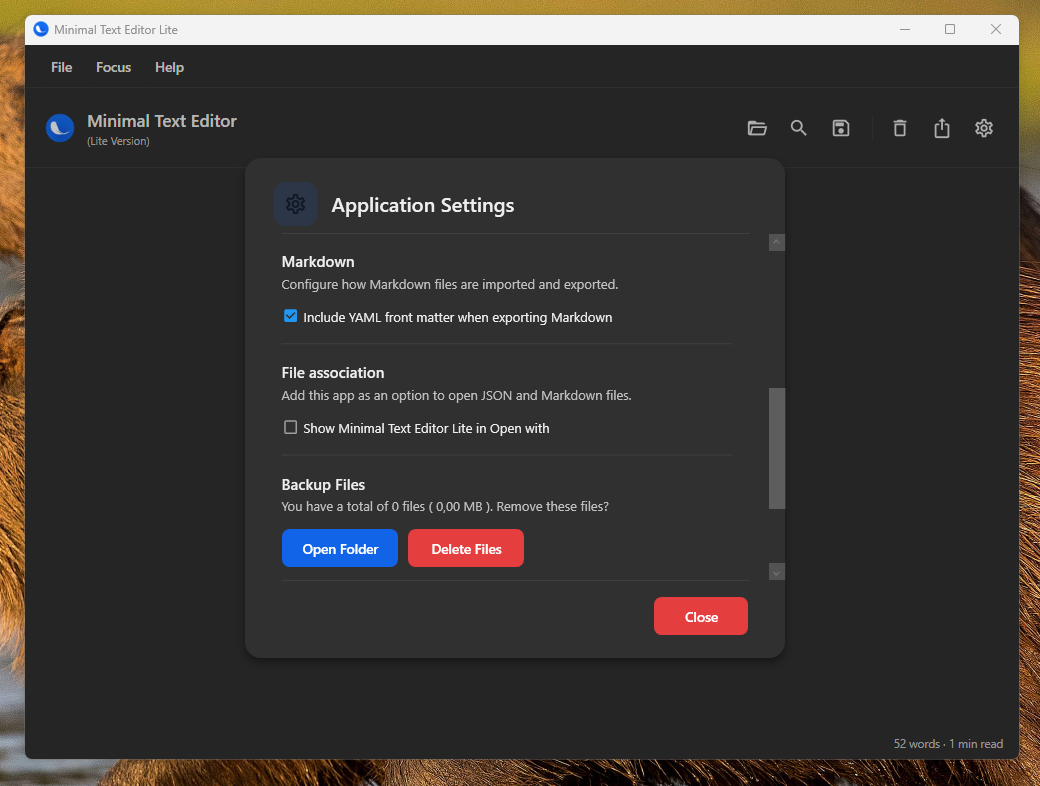1040x786 pixels.
Task: Enable Show Minimal Text Editor Lite in Open with
Action: (x=291, y=427)
